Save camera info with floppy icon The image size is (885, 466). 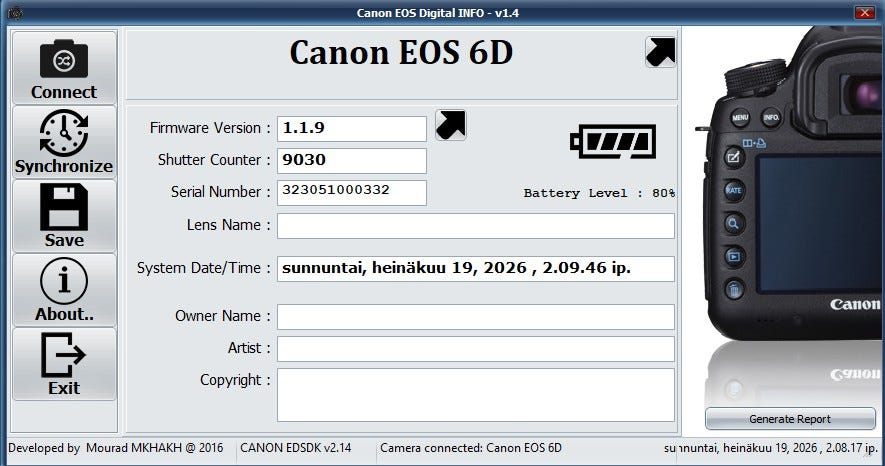tap(64, 216)
